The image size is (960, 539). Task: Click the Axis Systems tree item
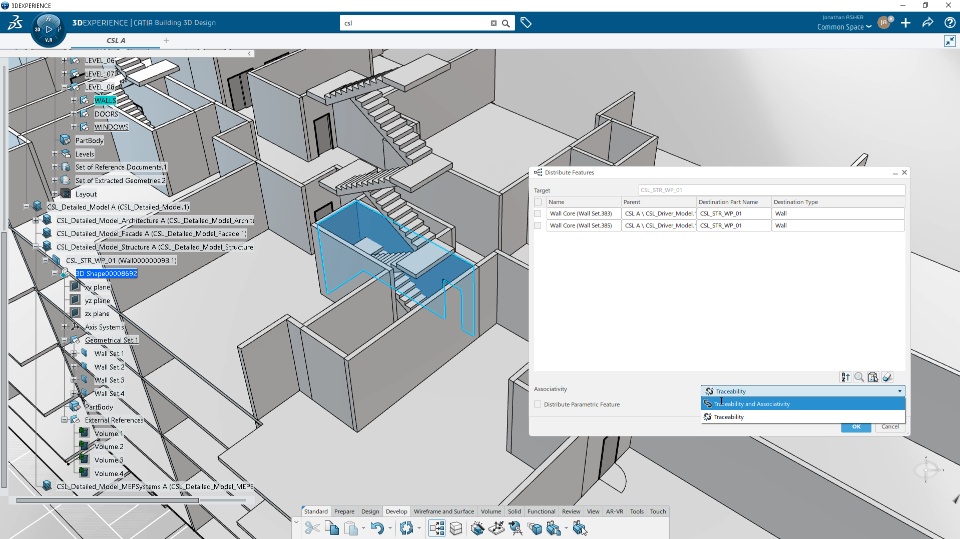pos(104,327)
